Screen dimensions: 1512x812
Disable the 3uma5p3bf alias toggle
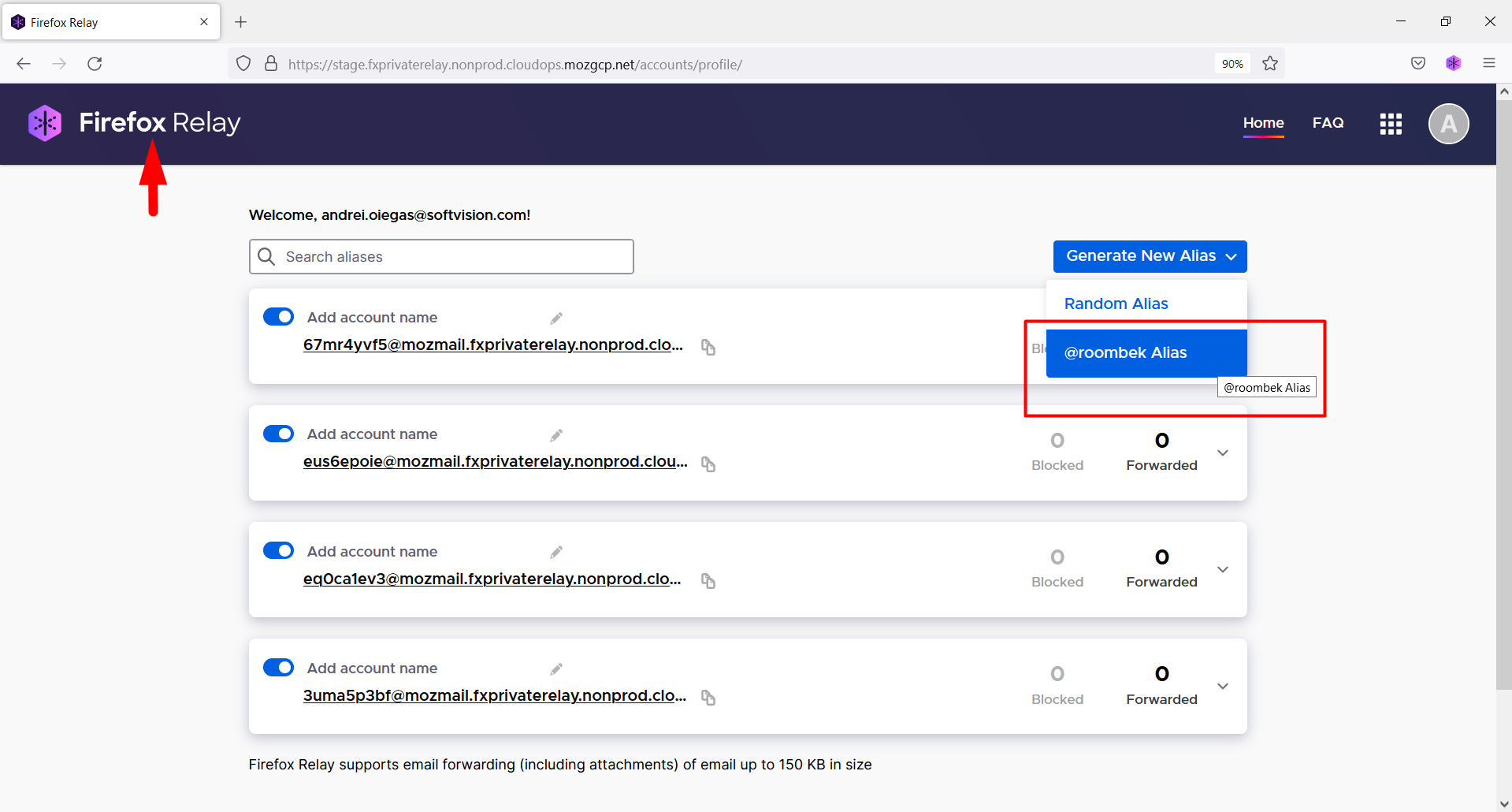(278, 666)
